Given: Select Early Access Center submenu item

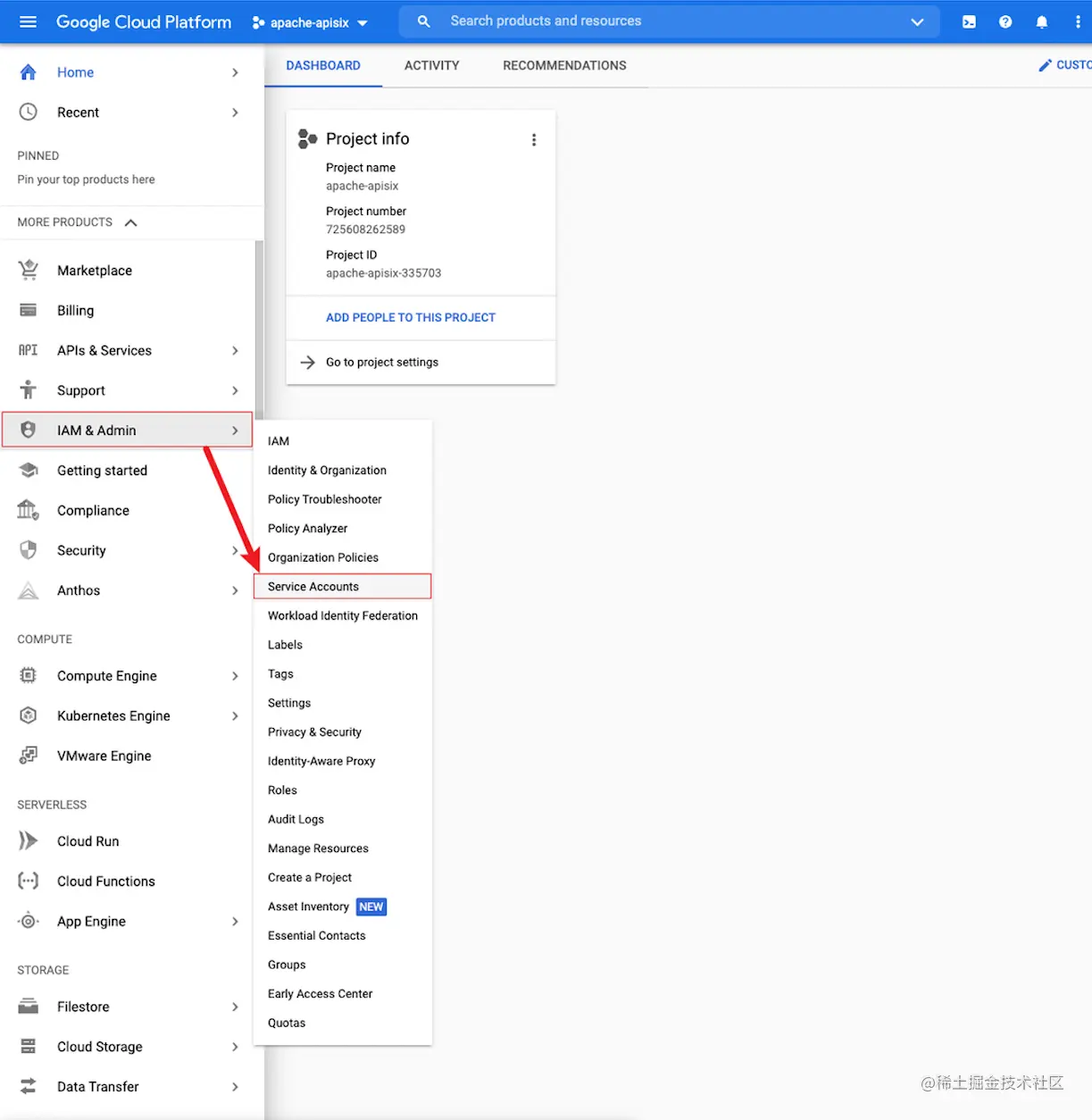Looking at the screenshot, I should [343, 993].
